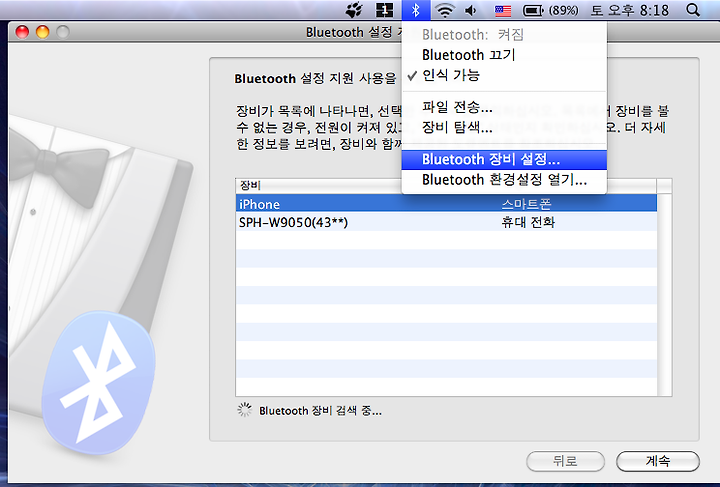Open Spotlight search magnifier icon
Image resolution: width=720 pixels, height=487 pixels.
tap(693, 10)
